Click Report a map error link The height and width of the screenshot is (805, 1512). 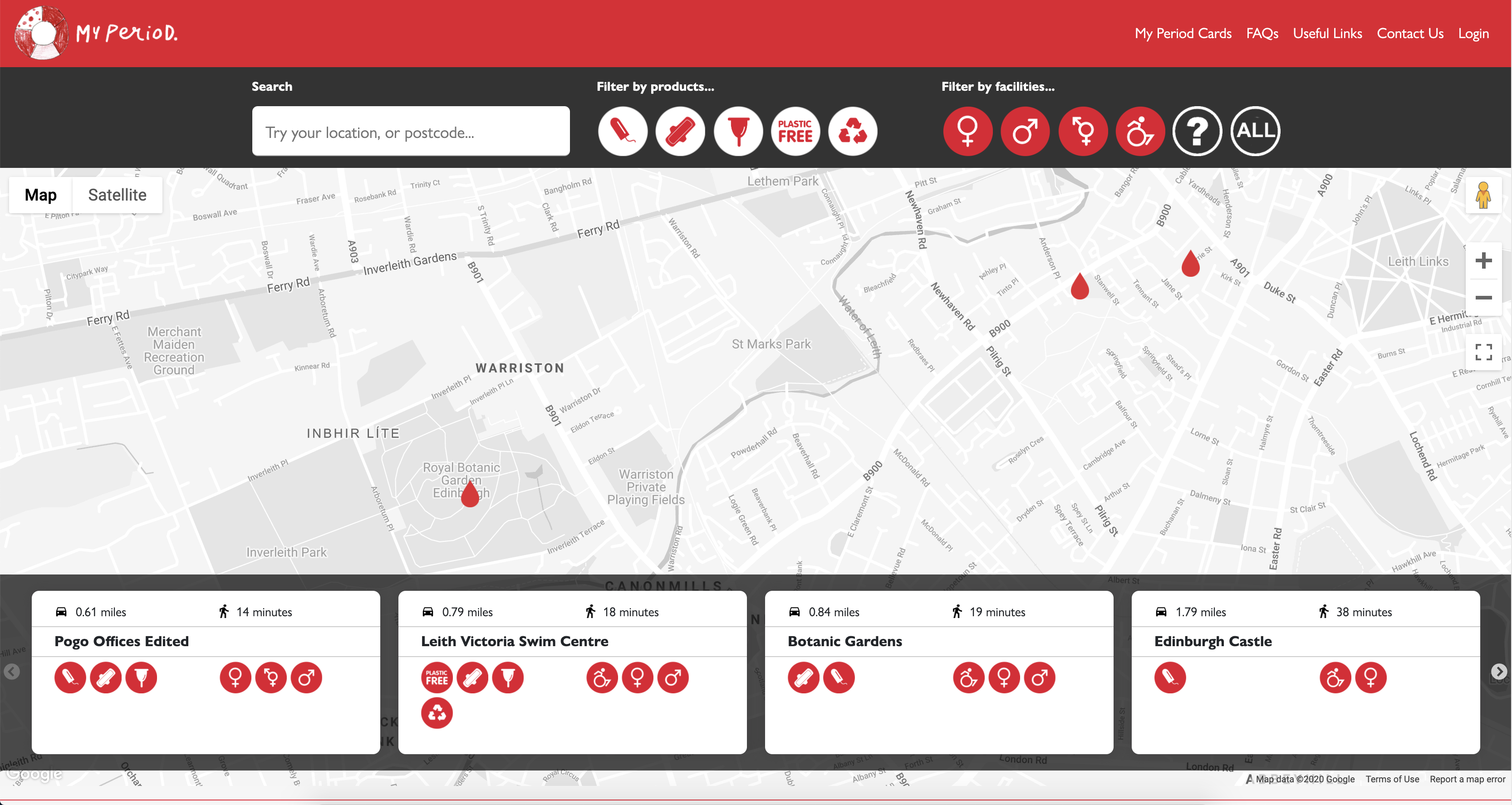click(x=1468, y=779)
